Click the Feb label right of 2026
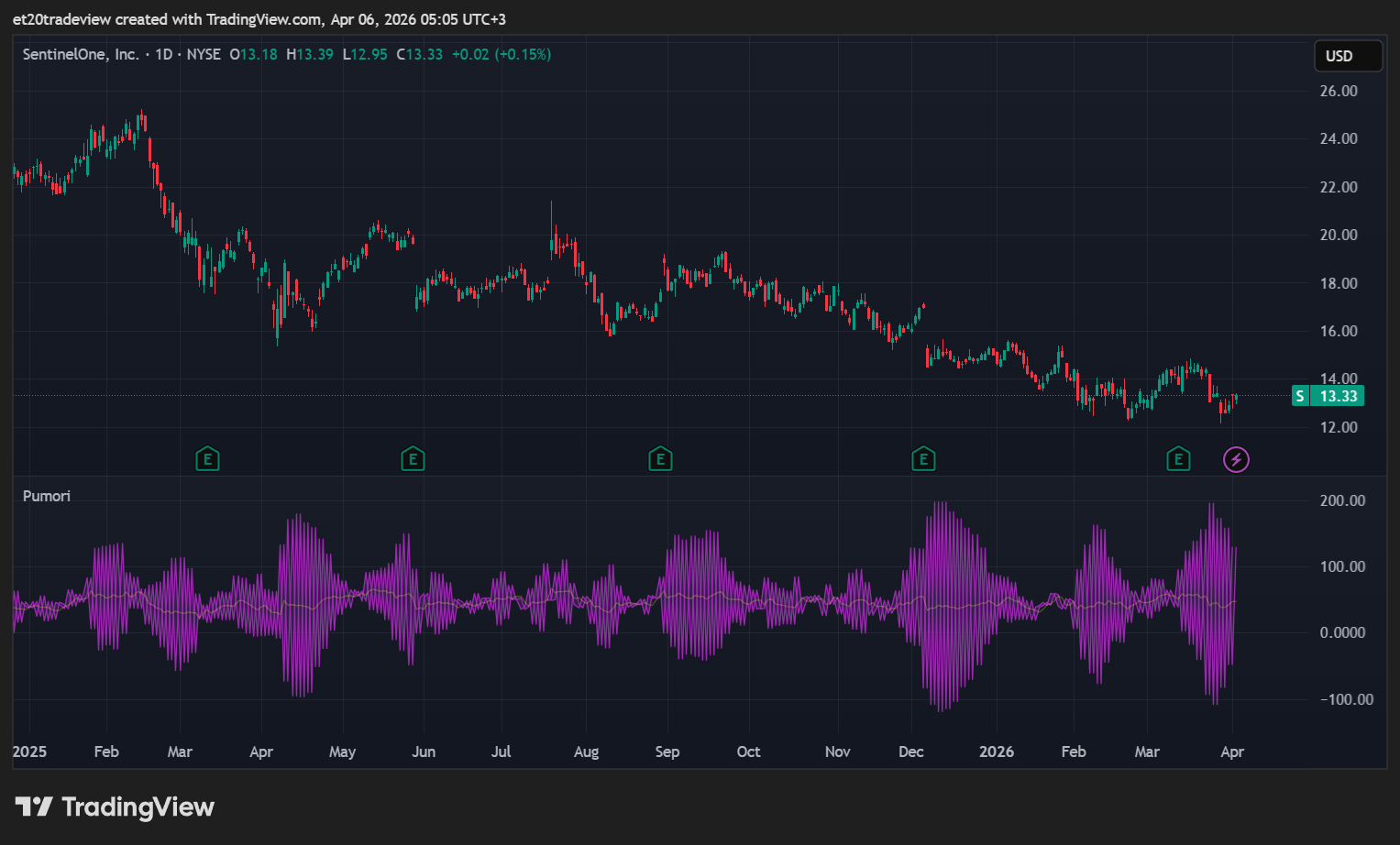This screenshot has height=845, width=1400. tap(1074, 752)
